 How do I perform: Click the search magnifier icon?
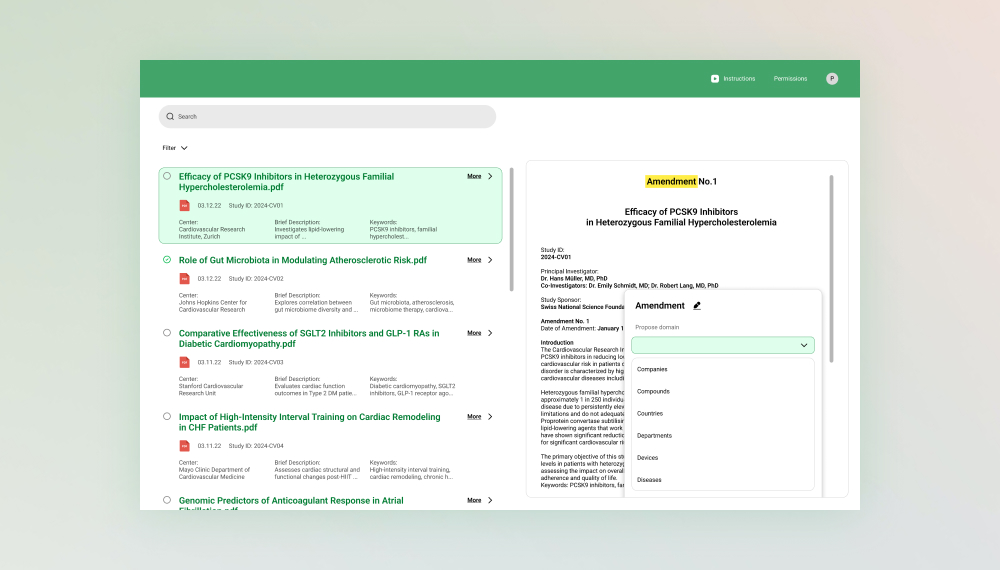pyautogui.click(x=170, y=117)
